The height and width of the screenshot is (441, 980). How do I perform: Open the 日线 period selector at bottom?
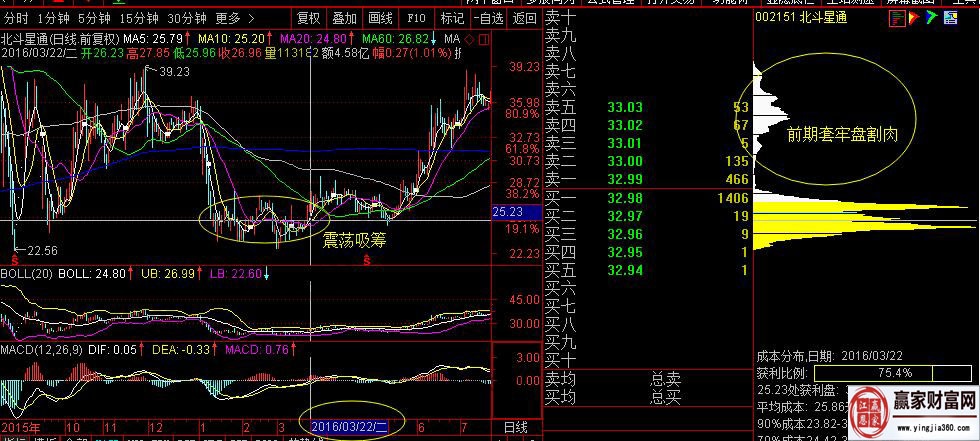(516, 427)
